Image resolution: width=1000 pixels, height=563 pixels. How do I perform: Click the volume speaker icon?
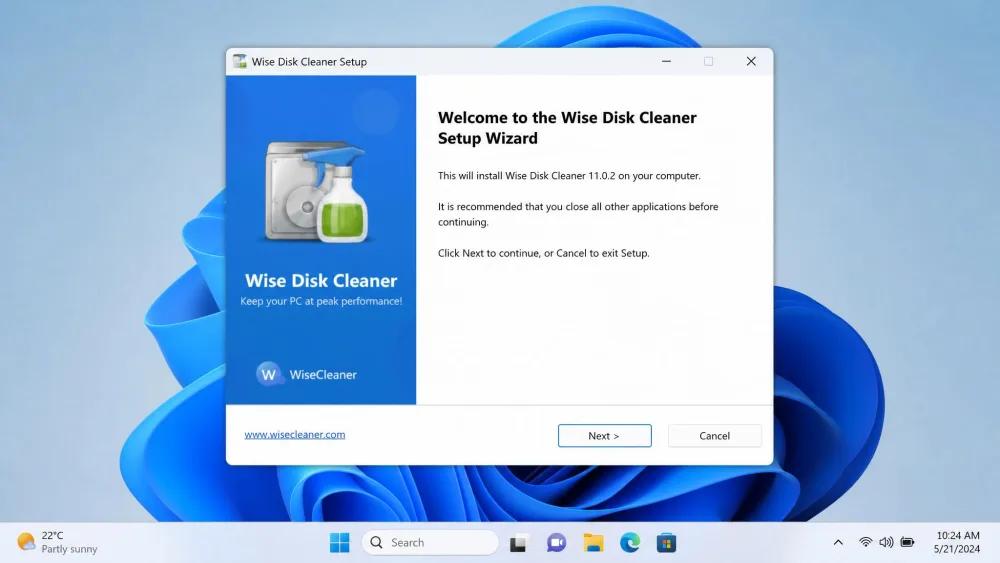(x=886, y=543)
